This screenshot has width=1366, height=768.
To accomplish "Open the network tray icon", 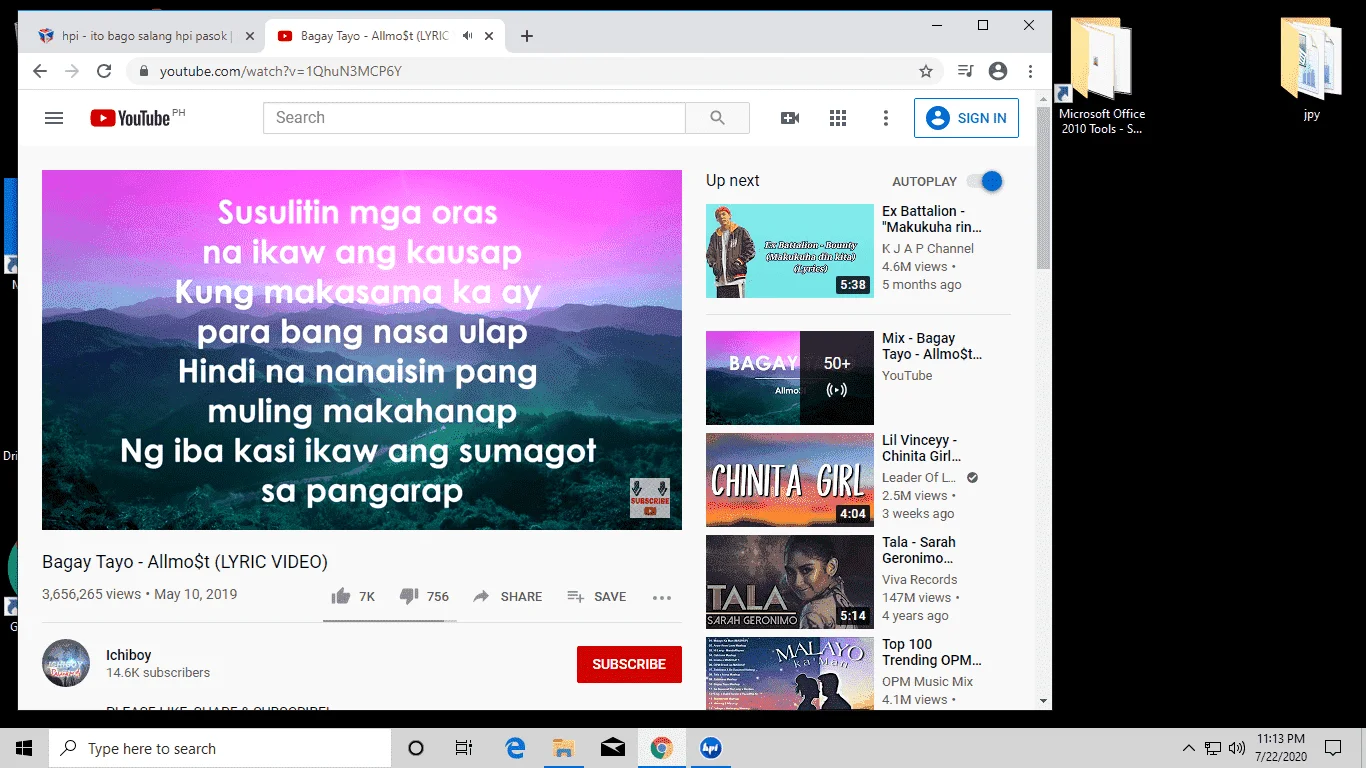I will pos(1213,748).
